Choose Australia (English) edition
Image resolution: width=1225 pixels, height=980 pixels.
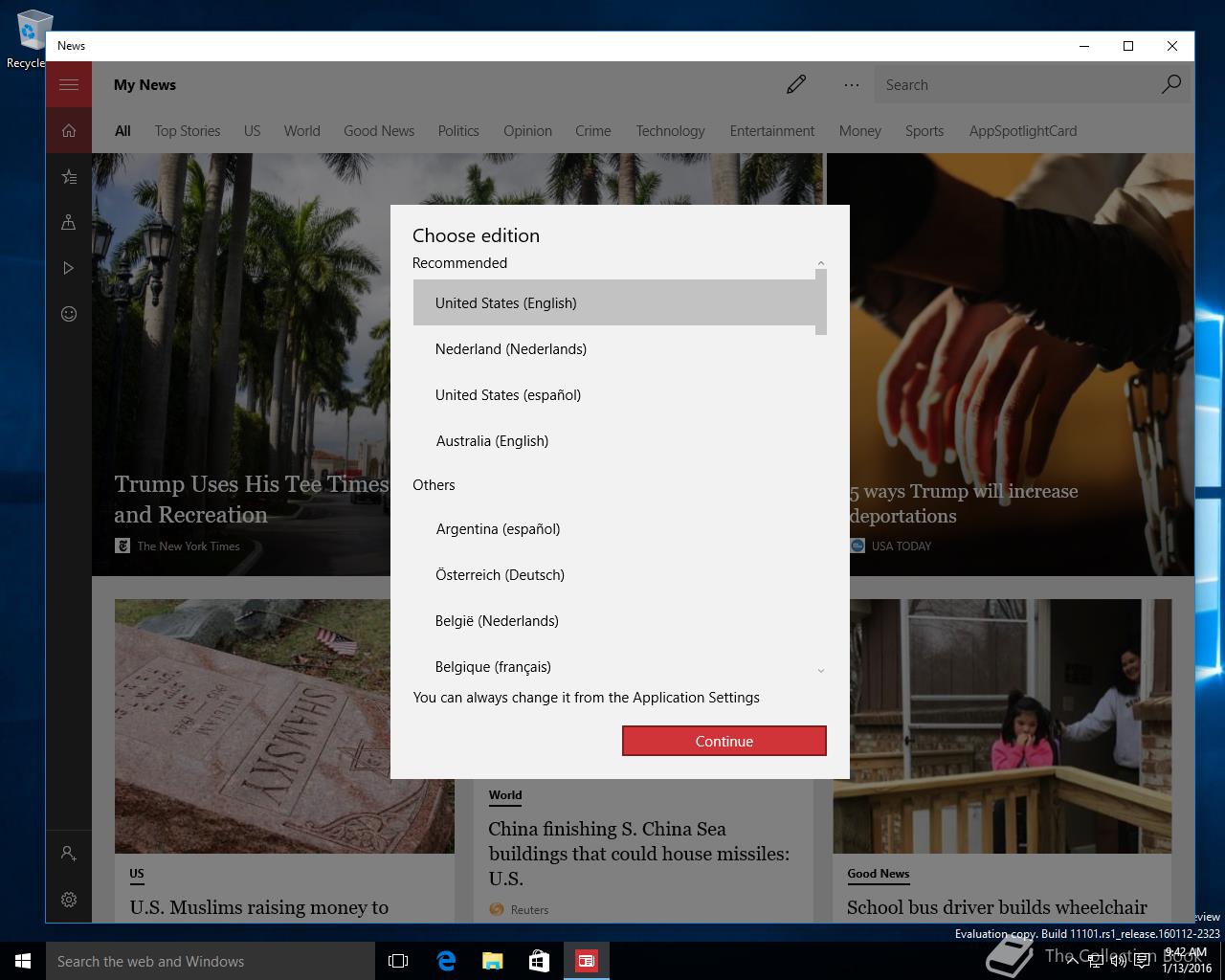tap(614, 440)
